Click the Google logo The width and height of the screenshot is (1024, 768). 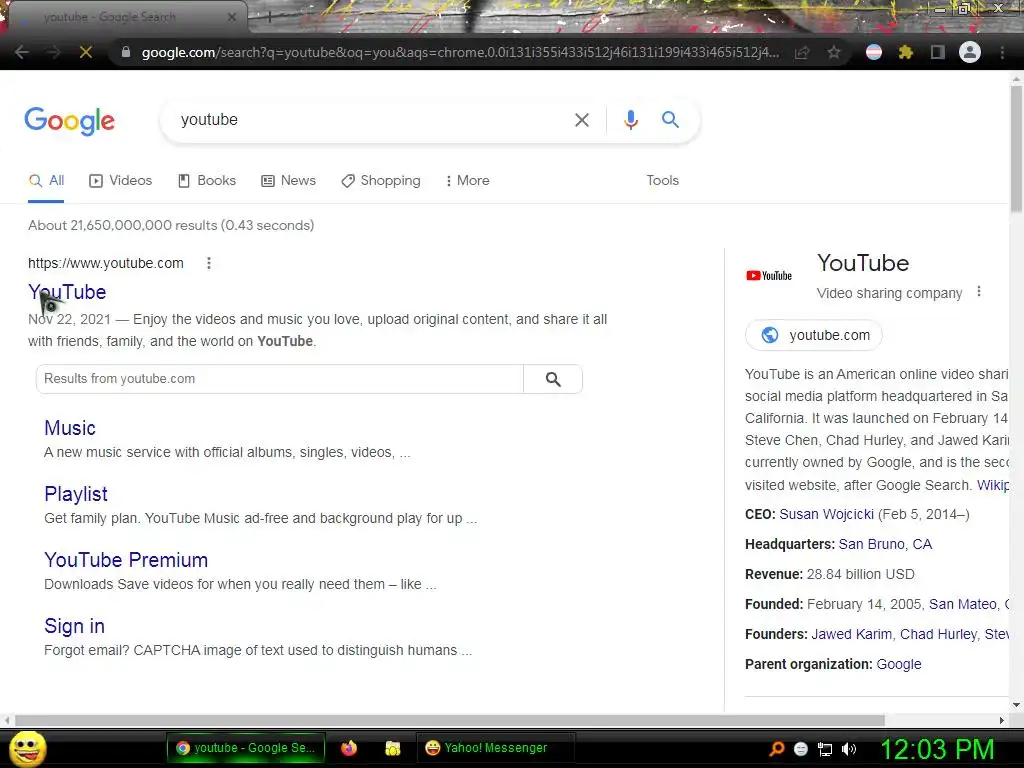point(70,121)
